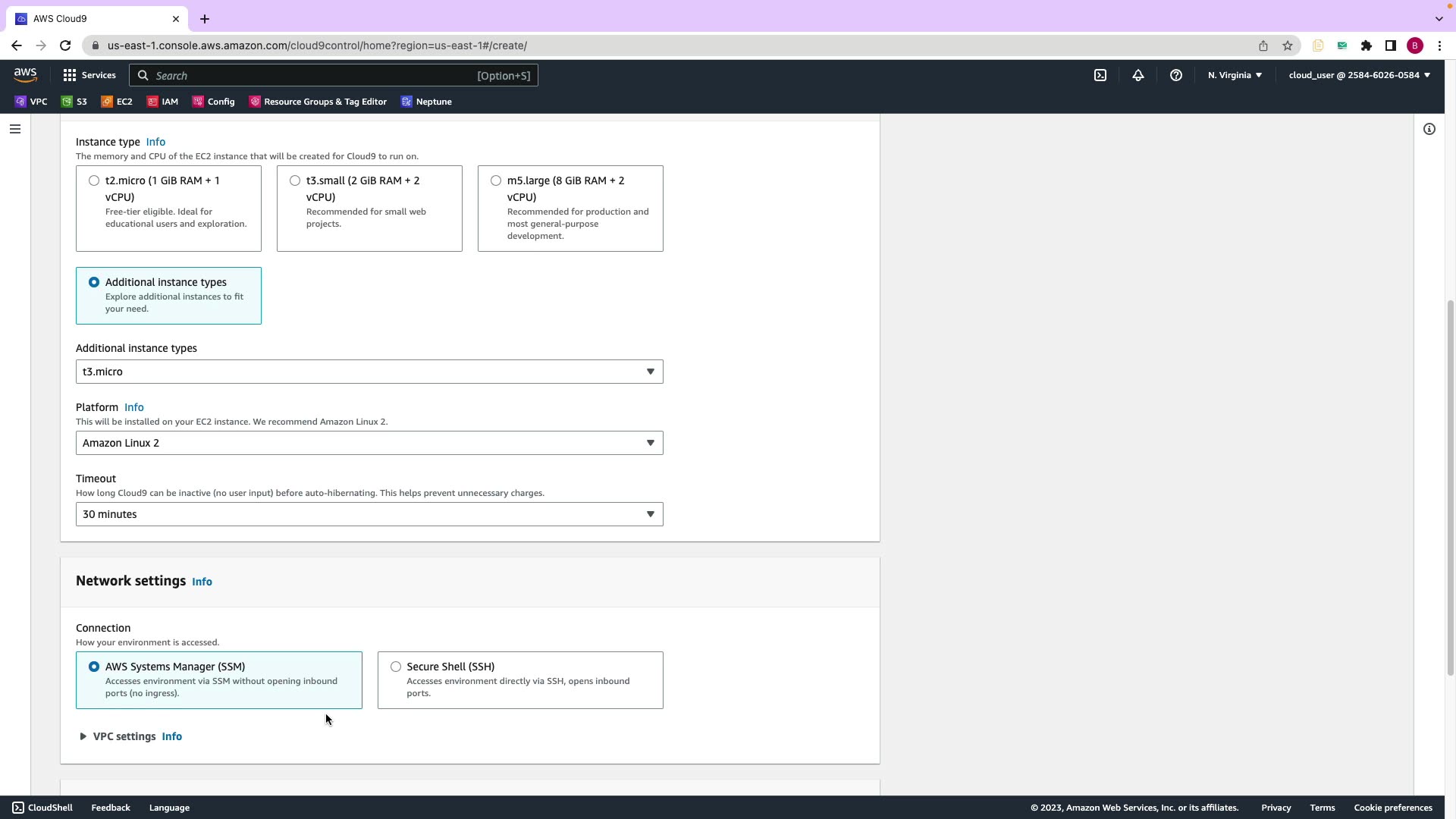Select the t2.micro instance type
Screen dimensions: 1456x819
point(94,180)
